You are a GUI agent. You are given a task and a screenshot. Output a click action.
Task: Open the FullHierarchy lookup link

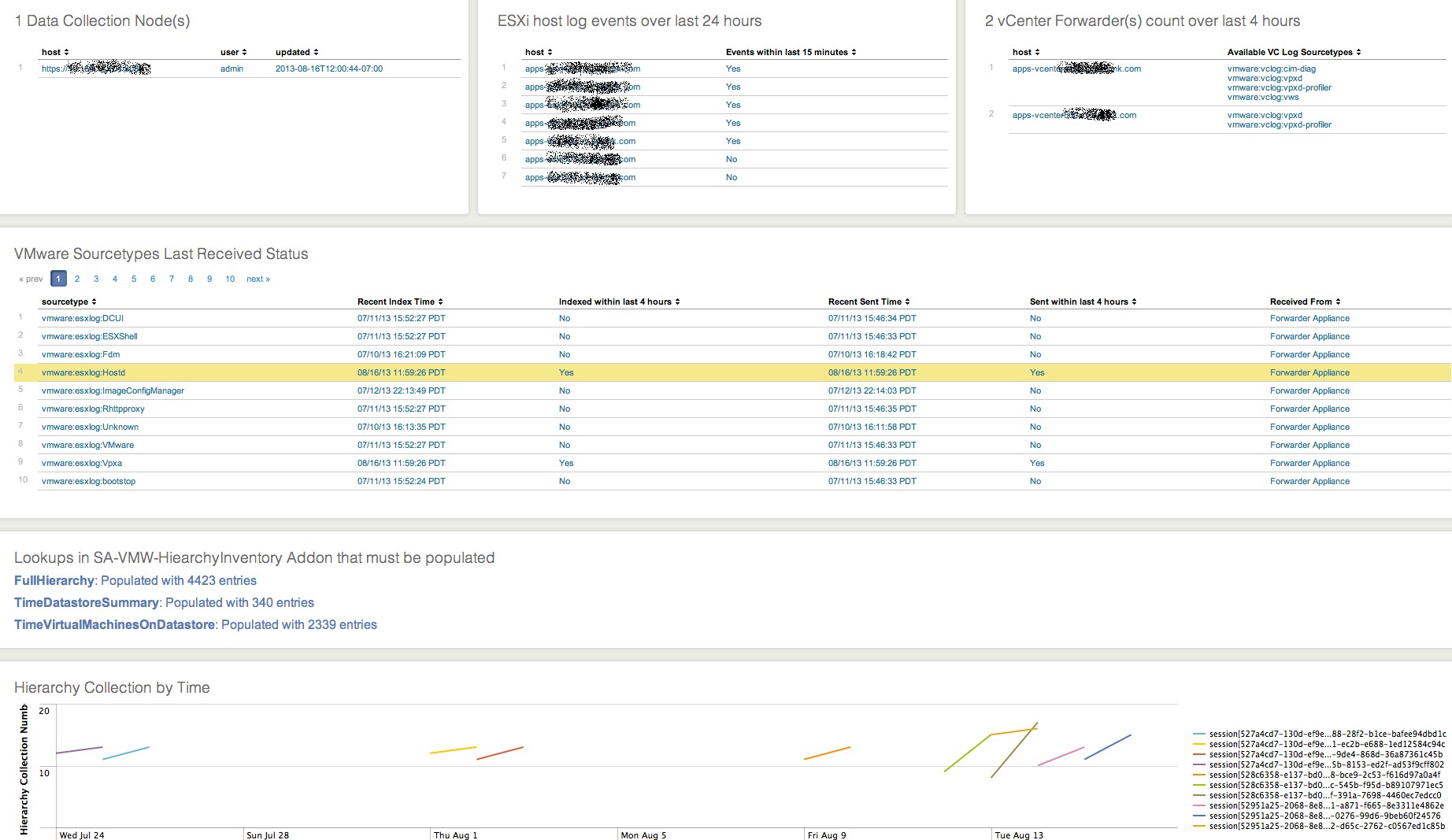click(54, 580)
